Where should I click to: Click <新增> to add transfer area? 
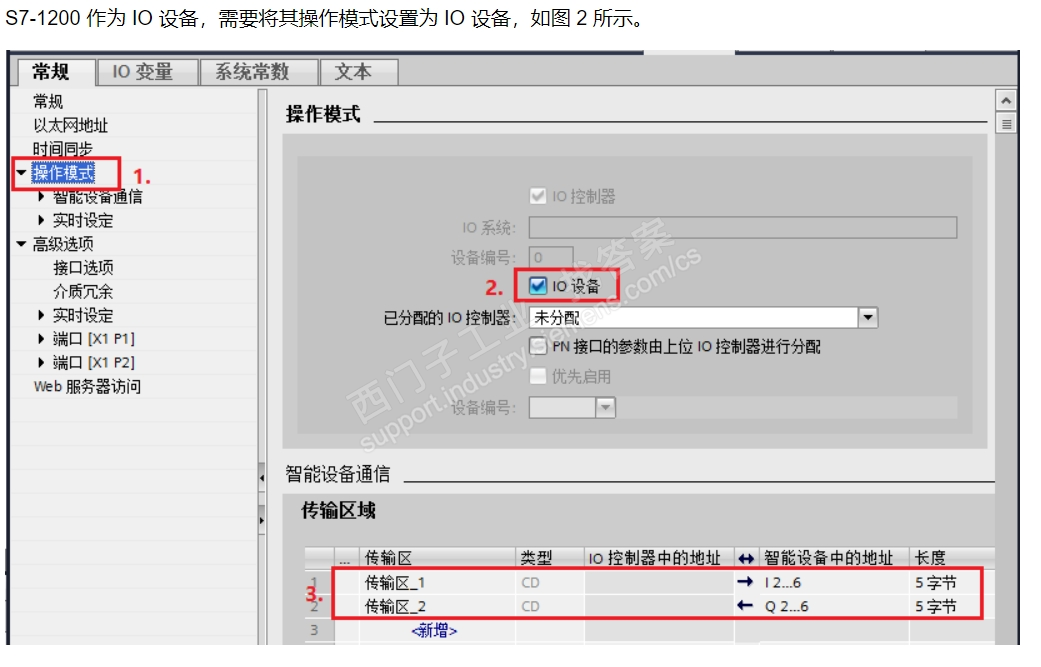434,630
